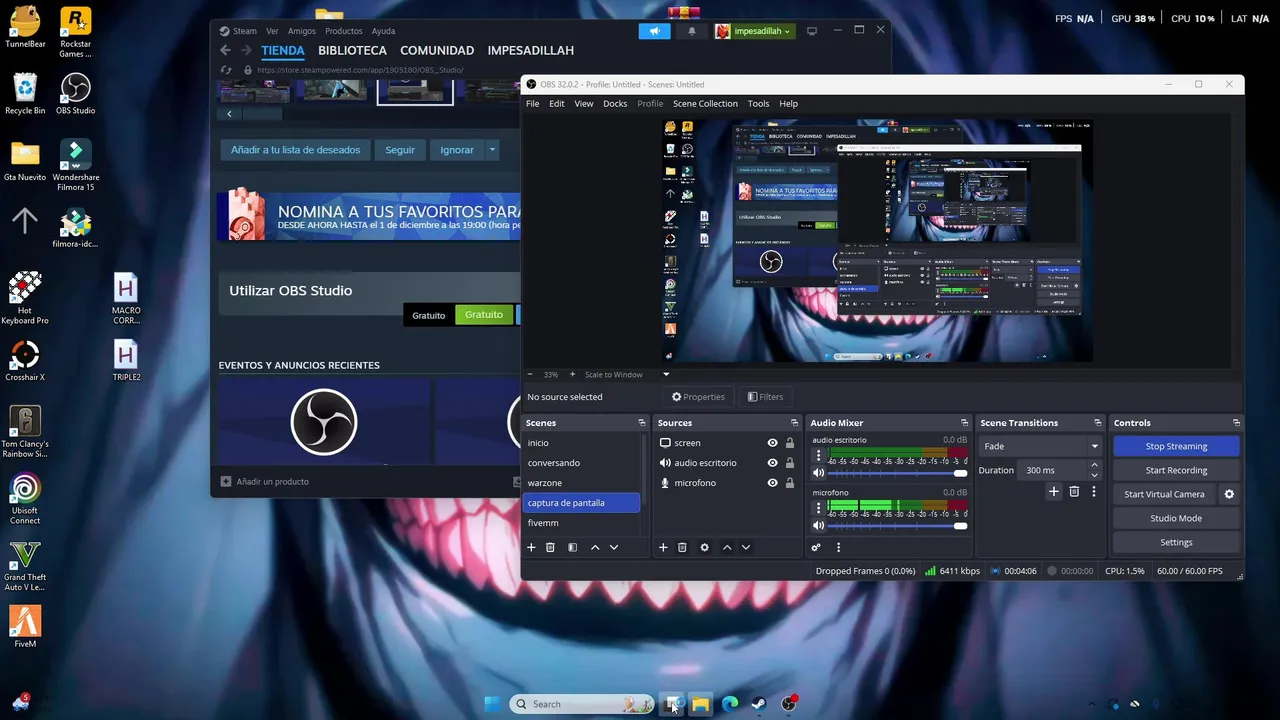
Task: Add a new scene with the plus icon
Action: coord(531,547)
